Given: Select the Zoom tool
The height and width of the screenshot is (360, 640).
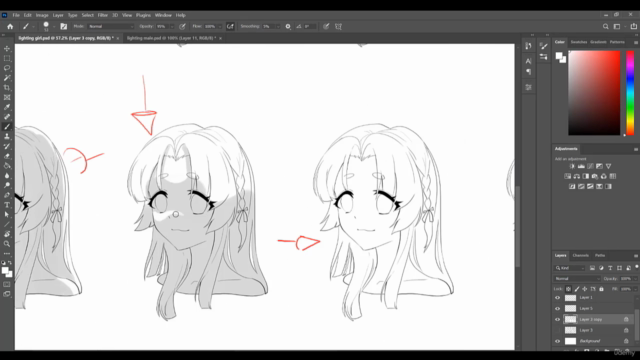Looking at the screenshot, I should tap(7, 244).
